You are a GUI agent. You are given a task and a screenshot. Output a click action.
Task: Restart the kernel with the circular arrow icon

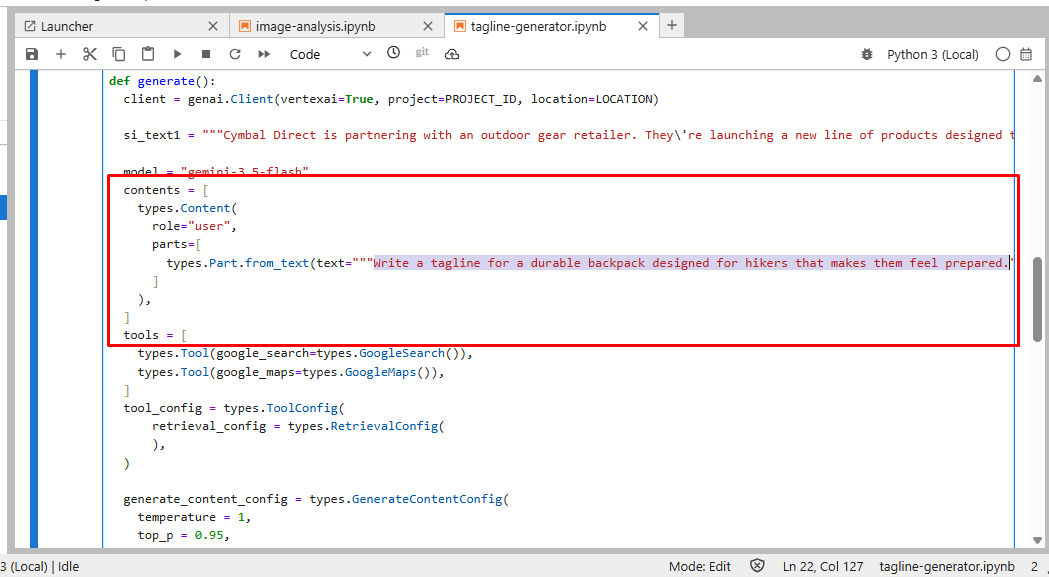(x=235, y=54)
